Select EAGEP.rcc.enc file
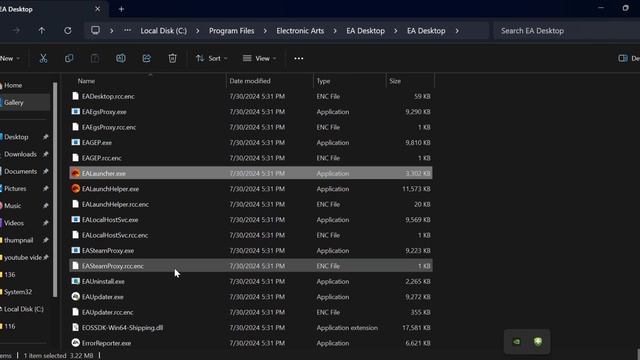The height and width of the screenshot is (360, 640). (251, 158)
